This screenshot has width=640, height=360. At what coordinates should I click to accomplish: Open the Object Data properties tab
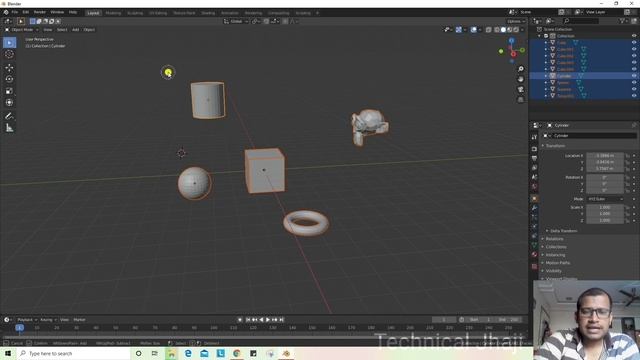(x=534, y=245)
